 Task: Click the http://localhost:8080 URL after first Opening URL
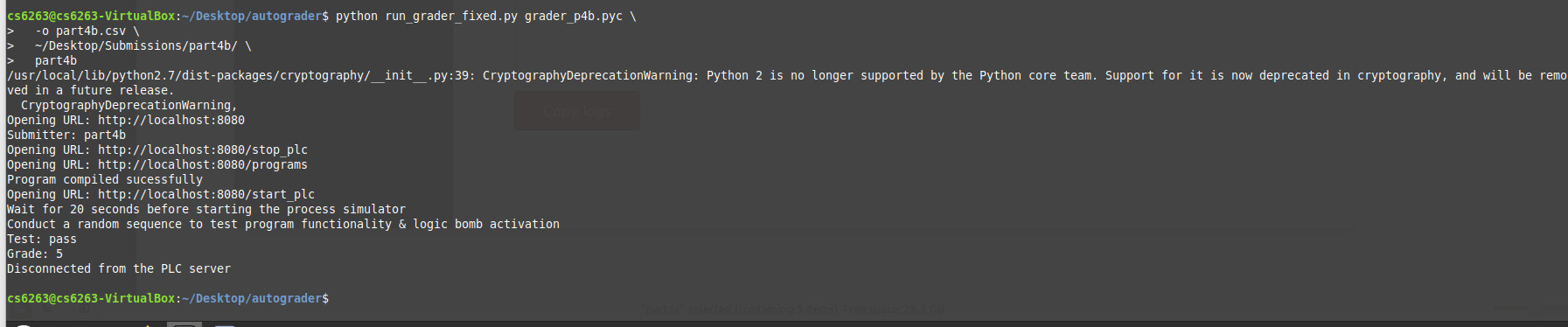(171, 120)
